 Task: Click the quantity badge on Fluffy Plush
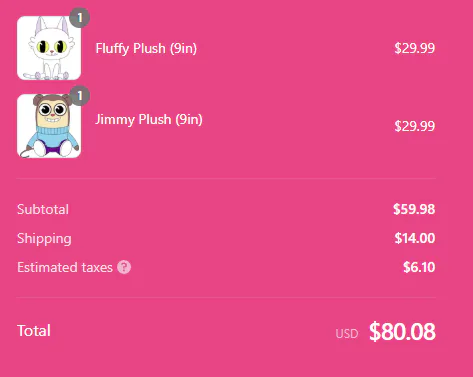(x=80, y=18)
